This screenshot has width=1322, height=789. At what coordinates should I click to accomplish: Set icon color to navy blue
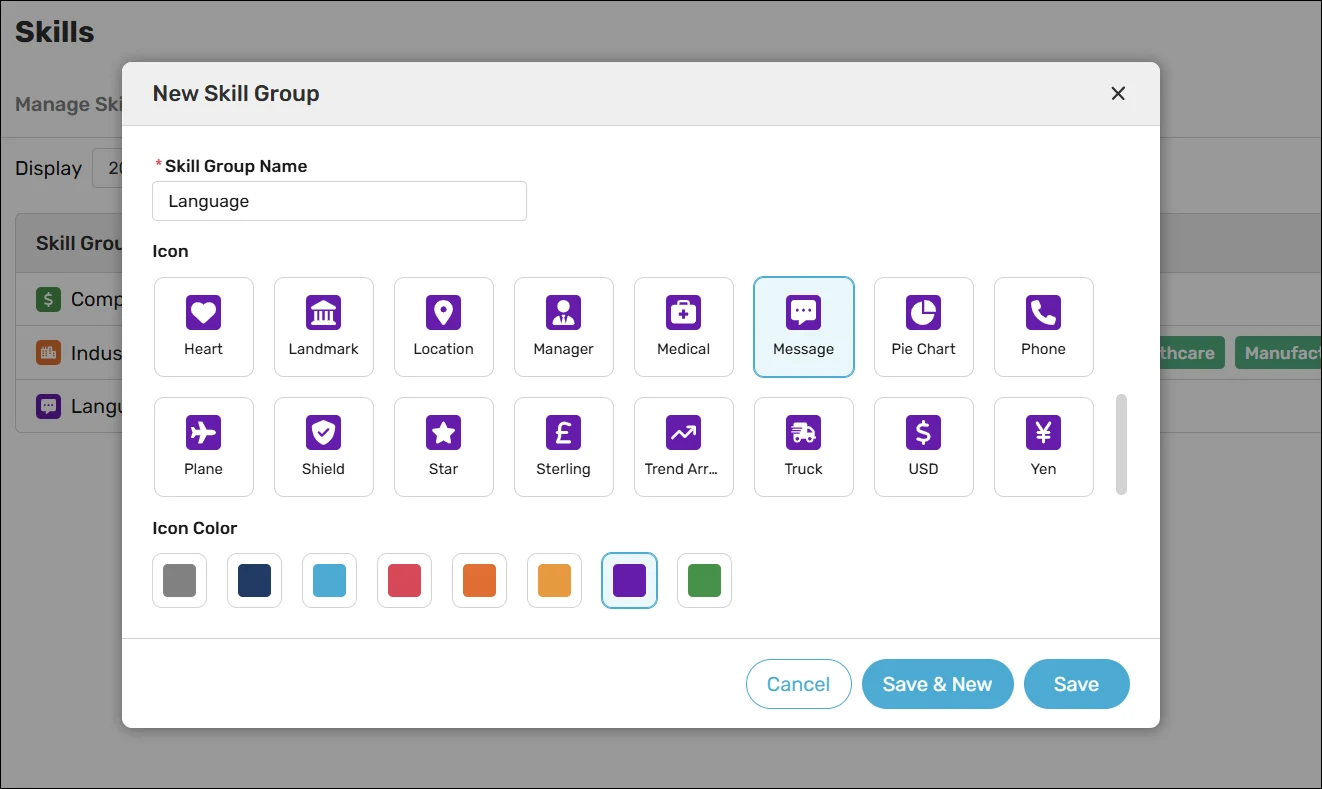coord(255,581)
